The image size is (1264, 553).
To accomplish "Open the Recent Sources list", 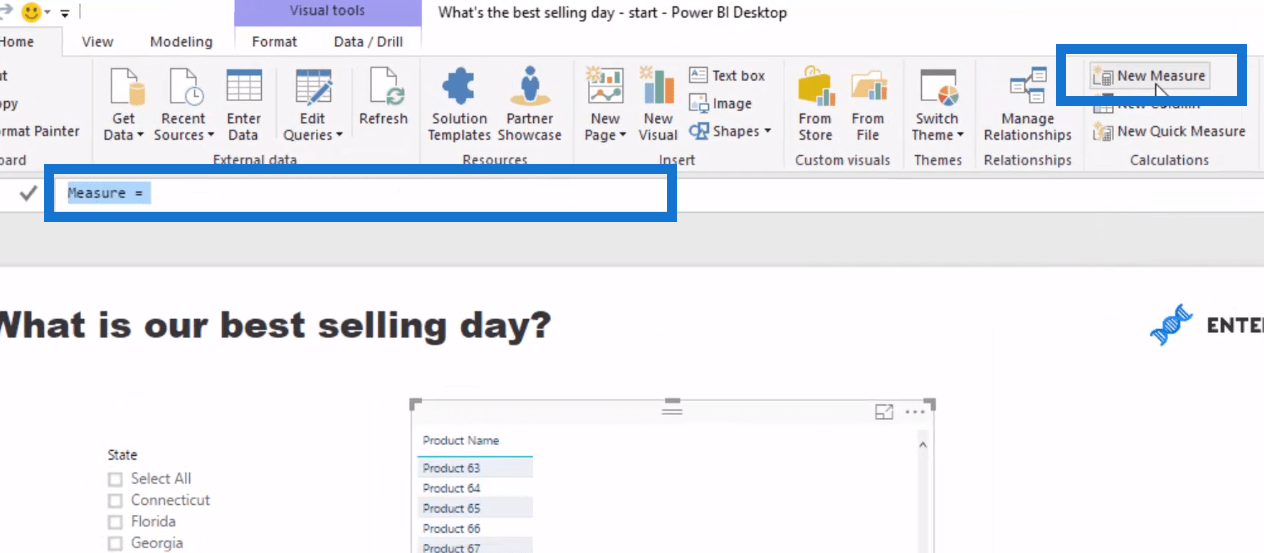I will click(x=184, y=105).
